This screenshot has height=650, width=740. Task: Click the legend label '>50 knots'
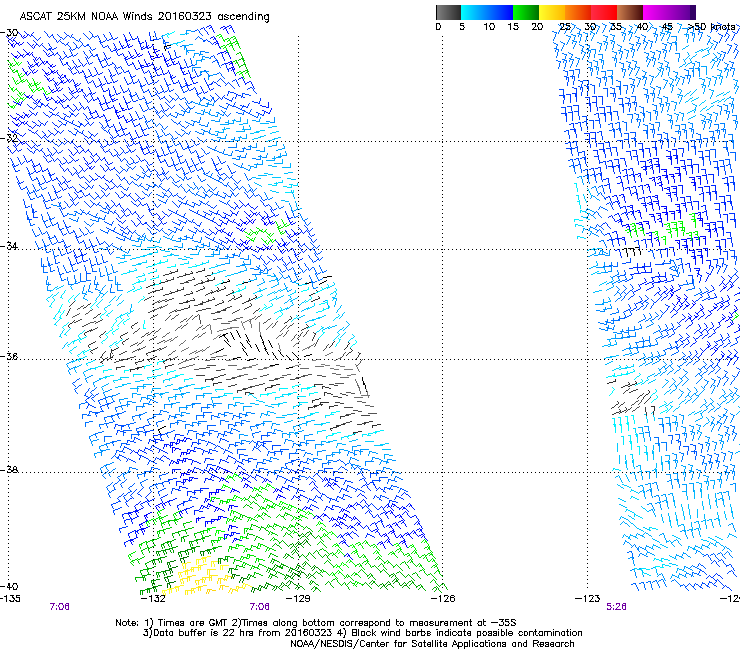tap(712, 27)
